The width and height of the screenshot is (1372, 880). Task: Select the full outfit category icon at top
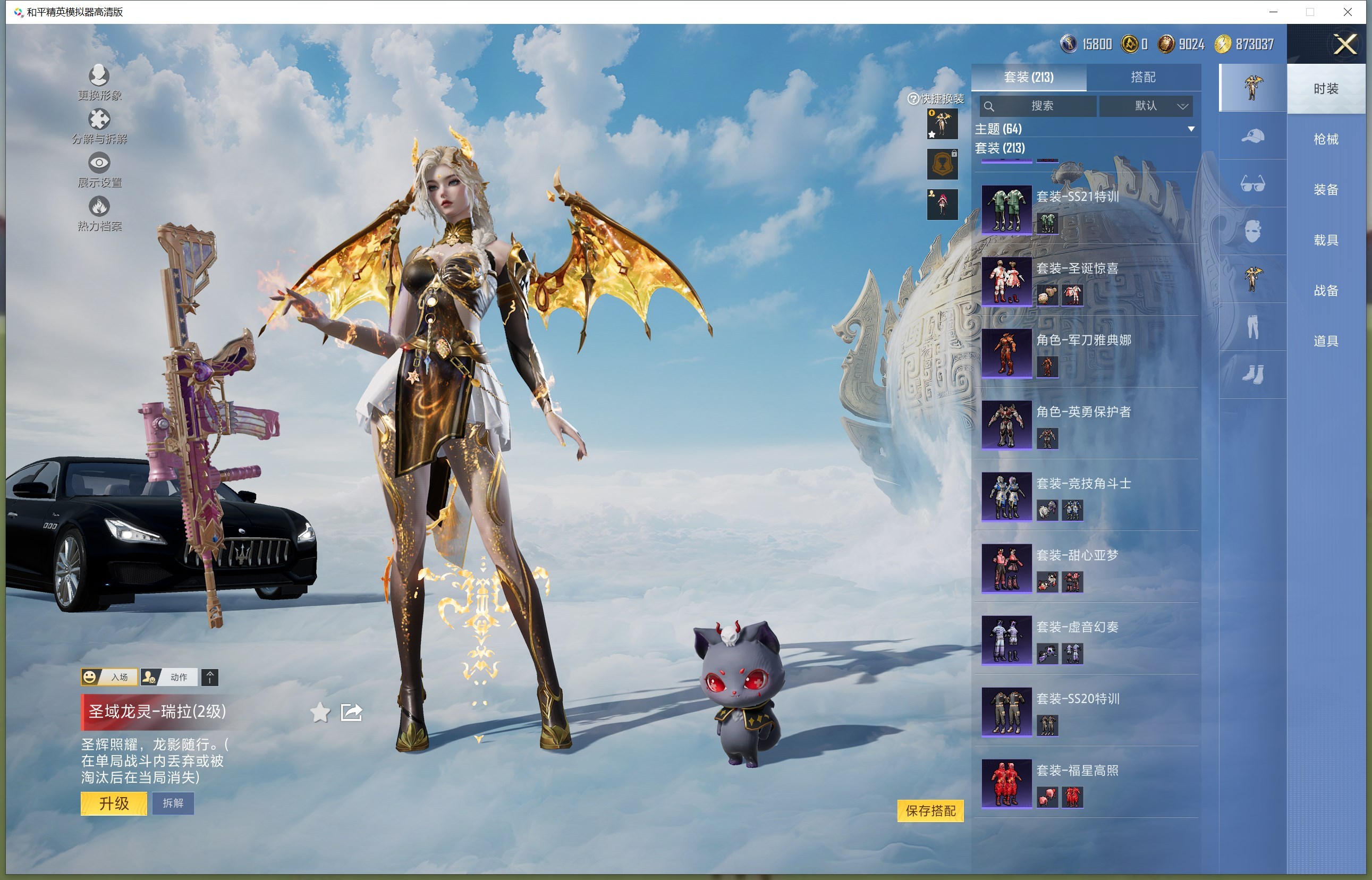pos(1252,88)
